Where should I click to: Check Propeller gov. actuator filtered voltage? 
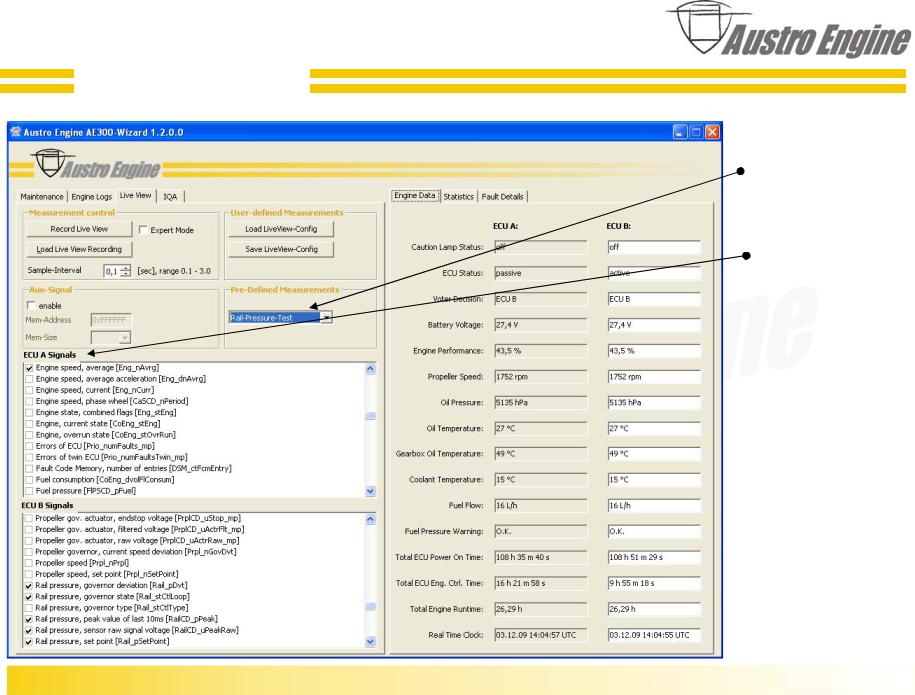tap(29, 529)
